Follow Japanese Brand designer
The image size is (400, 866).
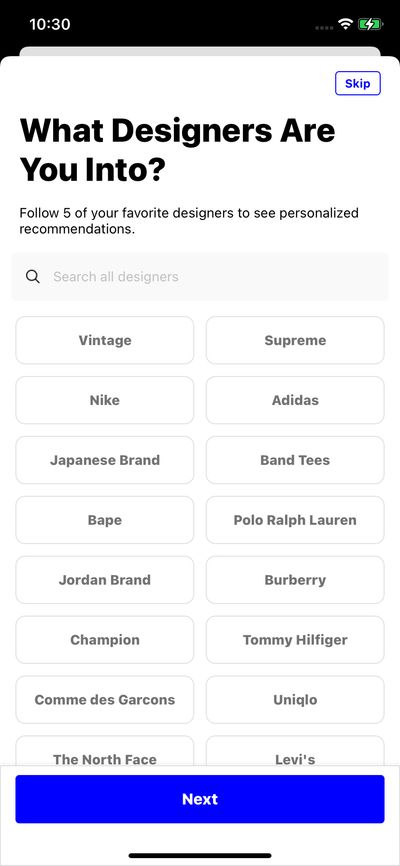pos(105,460)
